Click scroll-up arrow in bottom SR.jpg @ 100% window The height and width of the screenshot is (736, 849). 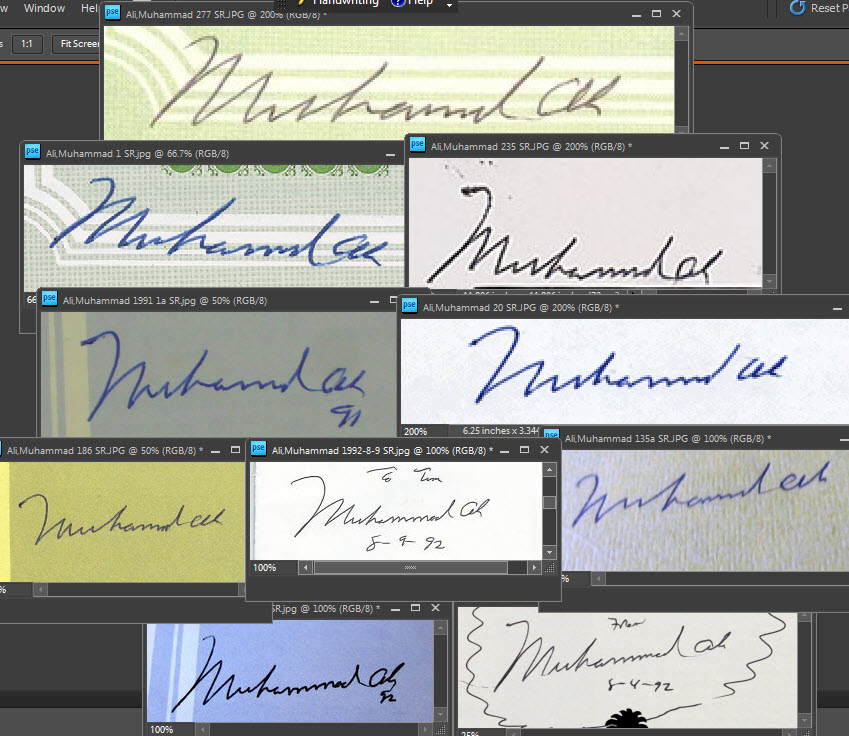[x=441, y=628]
